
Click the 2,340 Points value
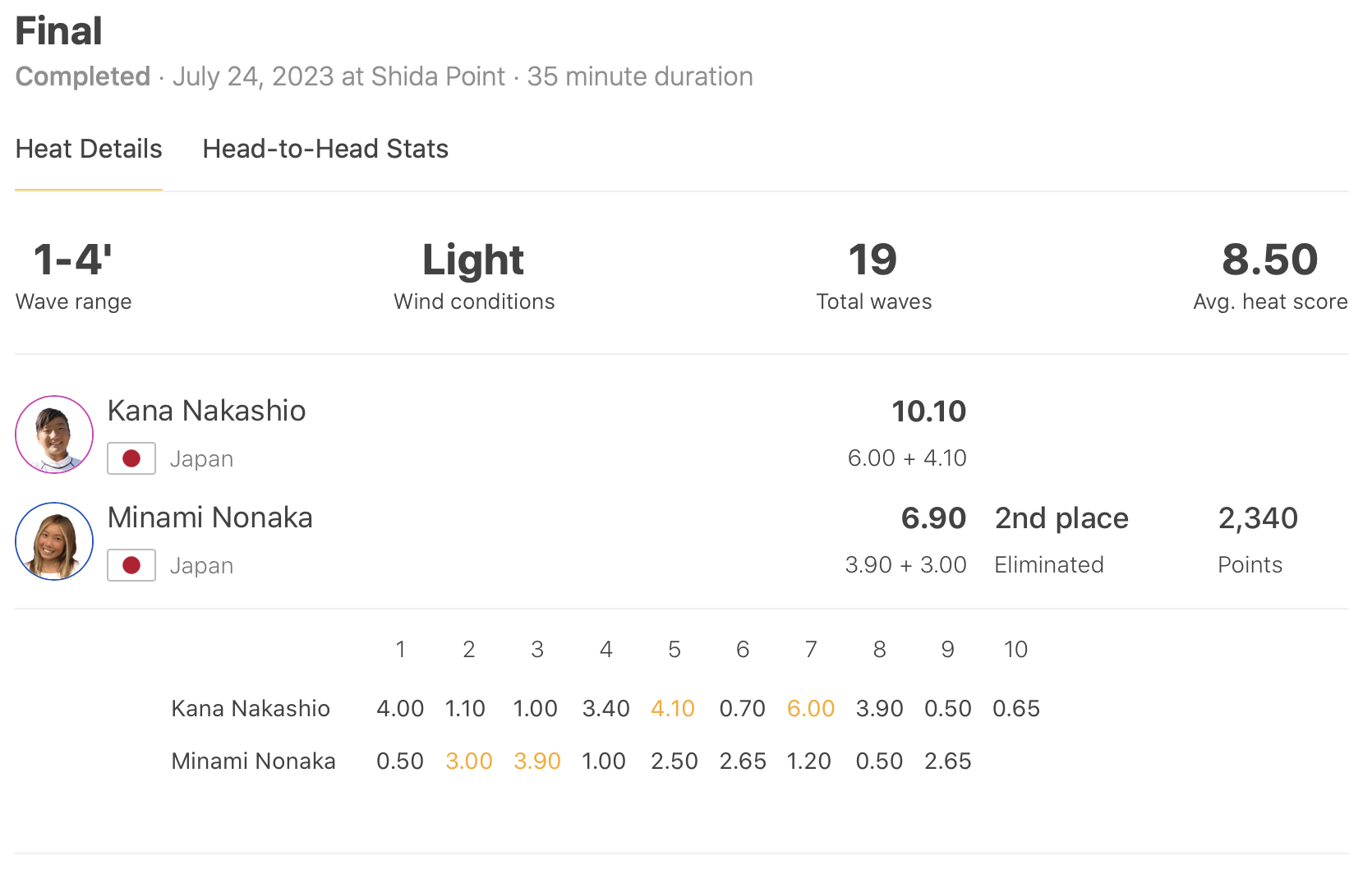(1258, 518)
